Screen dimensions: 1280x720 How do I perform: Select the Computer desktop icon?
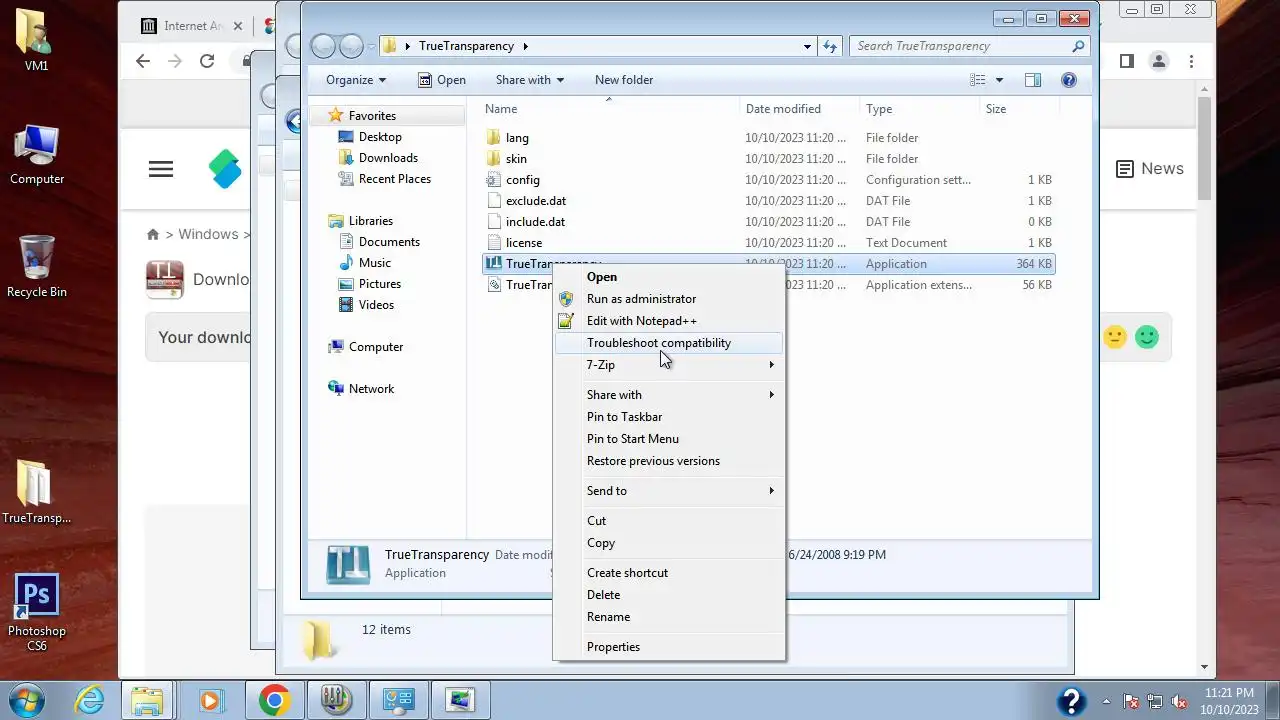[x=37, y=155]
